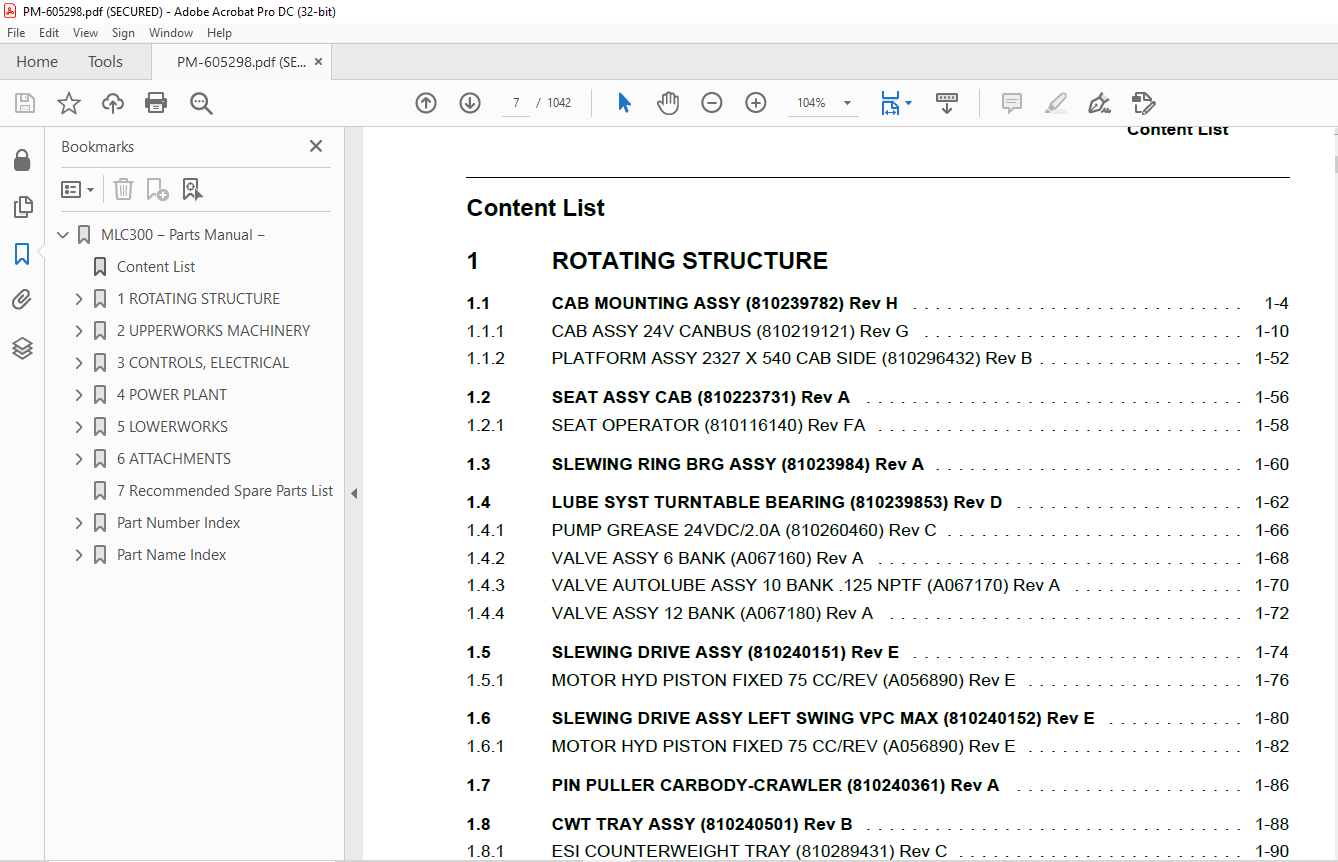Close the Bookmarks panel
Viewport: 1338px width, 862px height.
click(x=316, y=146)
